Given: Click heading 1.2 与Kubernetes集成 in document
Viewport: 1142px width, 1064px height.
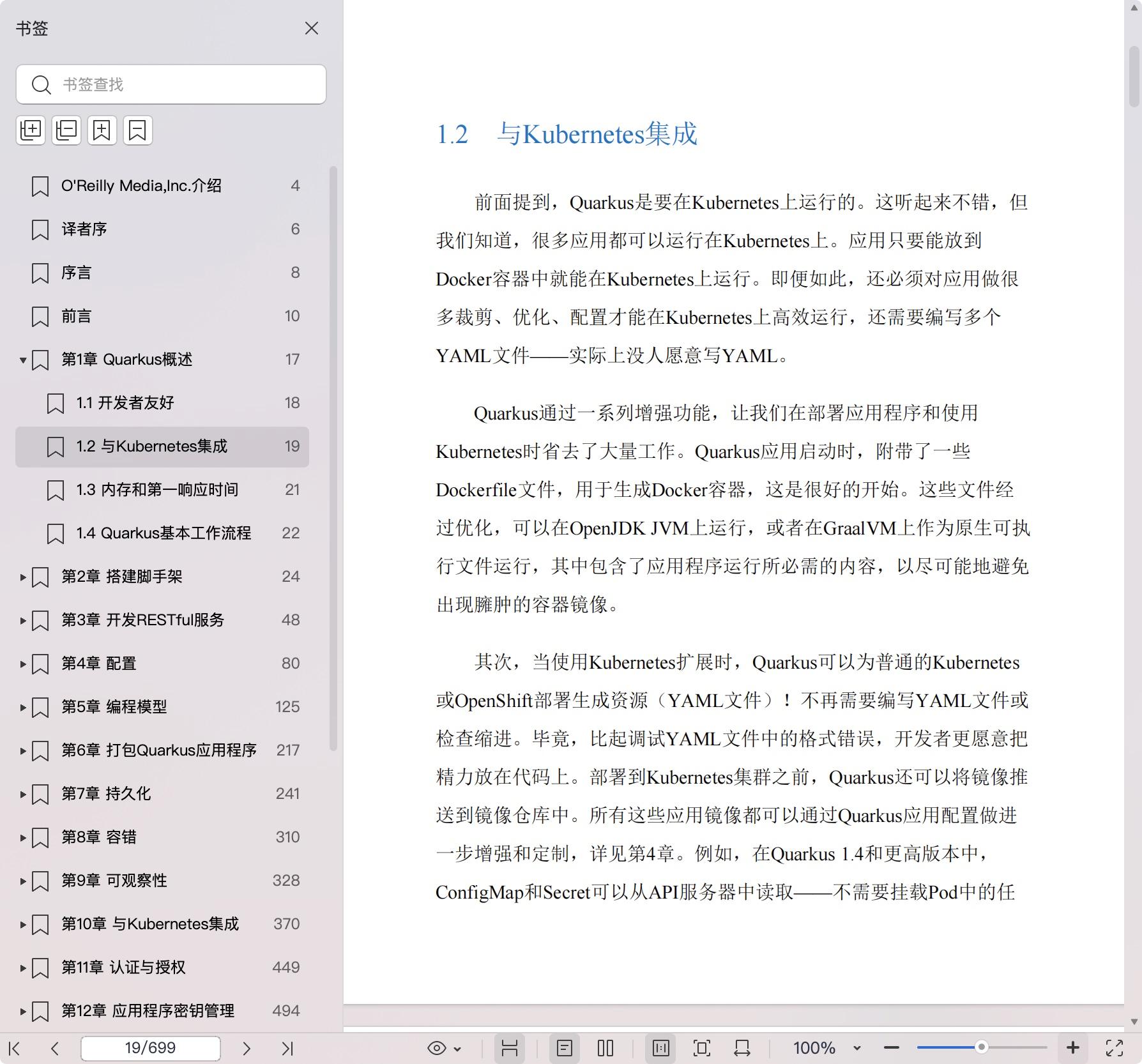Looking at the screenshot, I should point(567,134).
